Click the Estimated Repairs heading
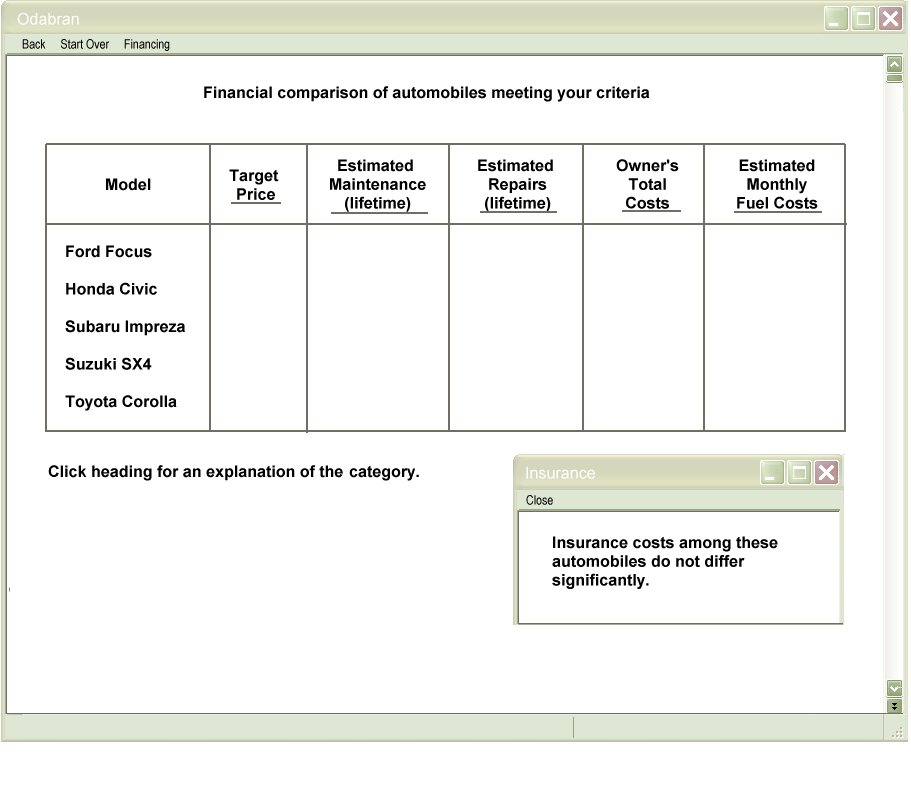 [515, 184]
